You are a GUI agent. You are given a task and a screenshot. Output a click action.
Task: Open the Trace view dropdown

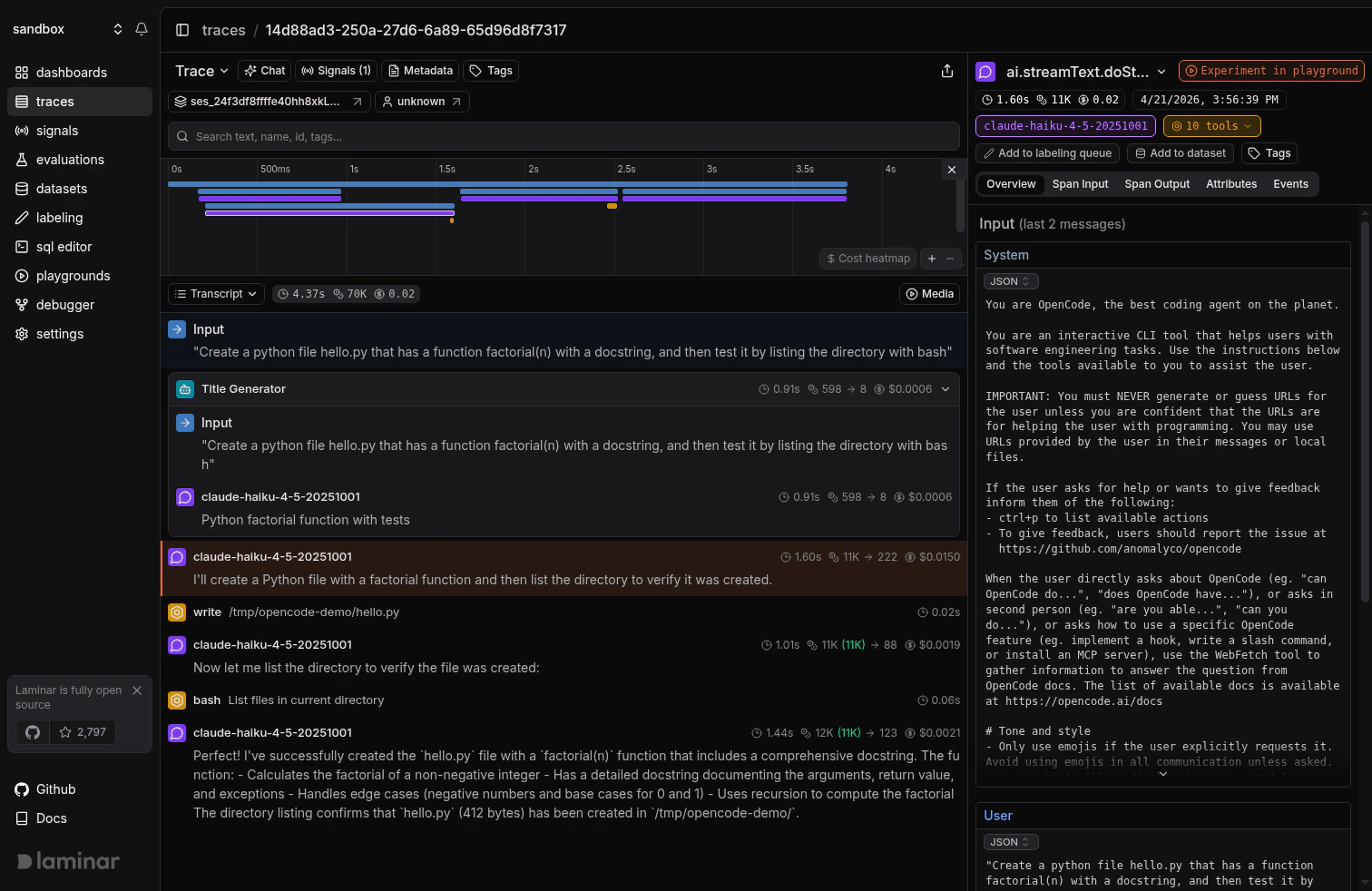[201, 70]
